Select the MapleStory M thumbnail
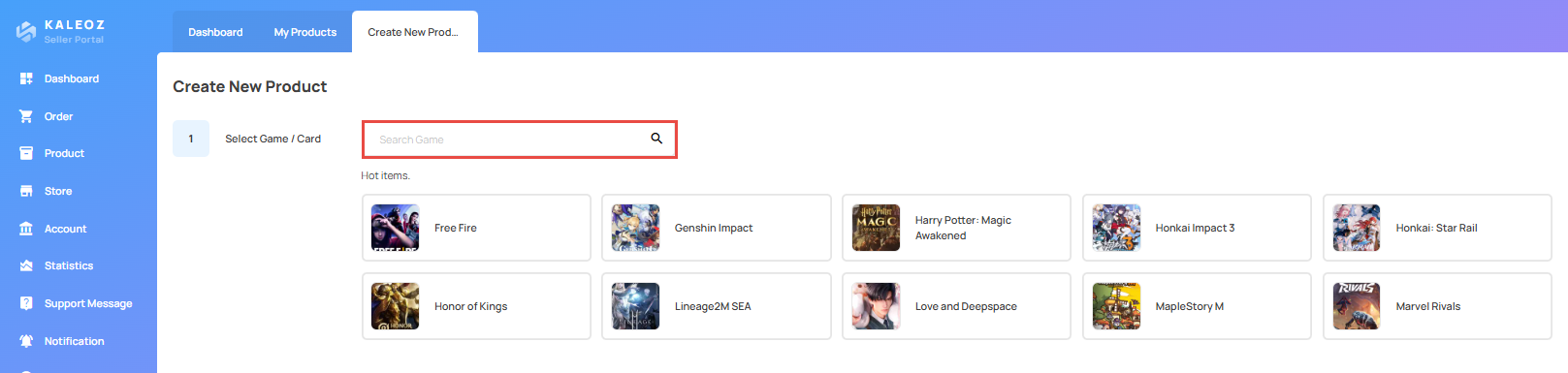Image resolution: width=1568 pixels, height=373 pixels. pos(1117,306)
